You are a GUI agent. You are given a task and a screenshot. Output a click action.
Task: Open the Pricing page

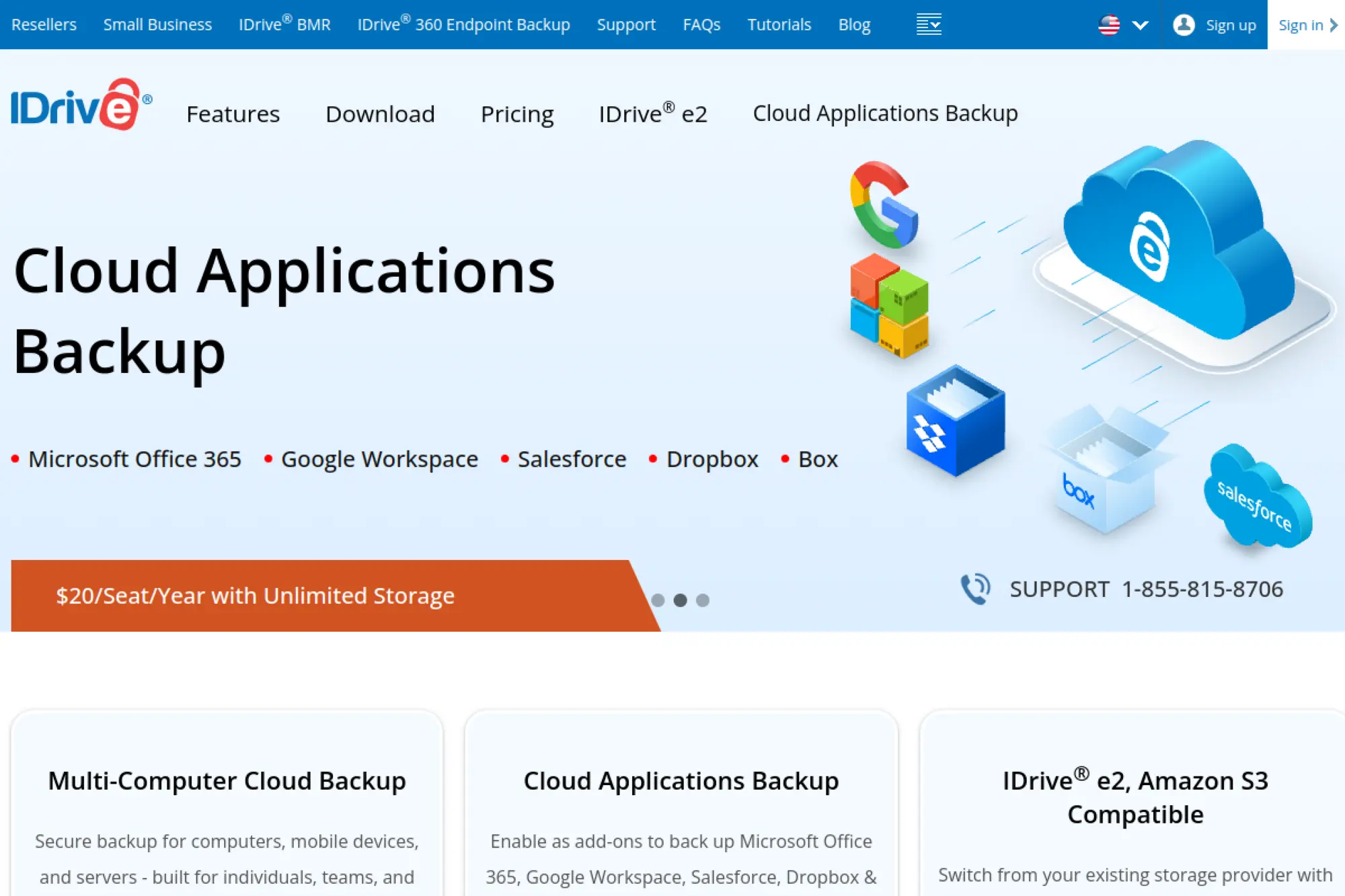(516, 114)
